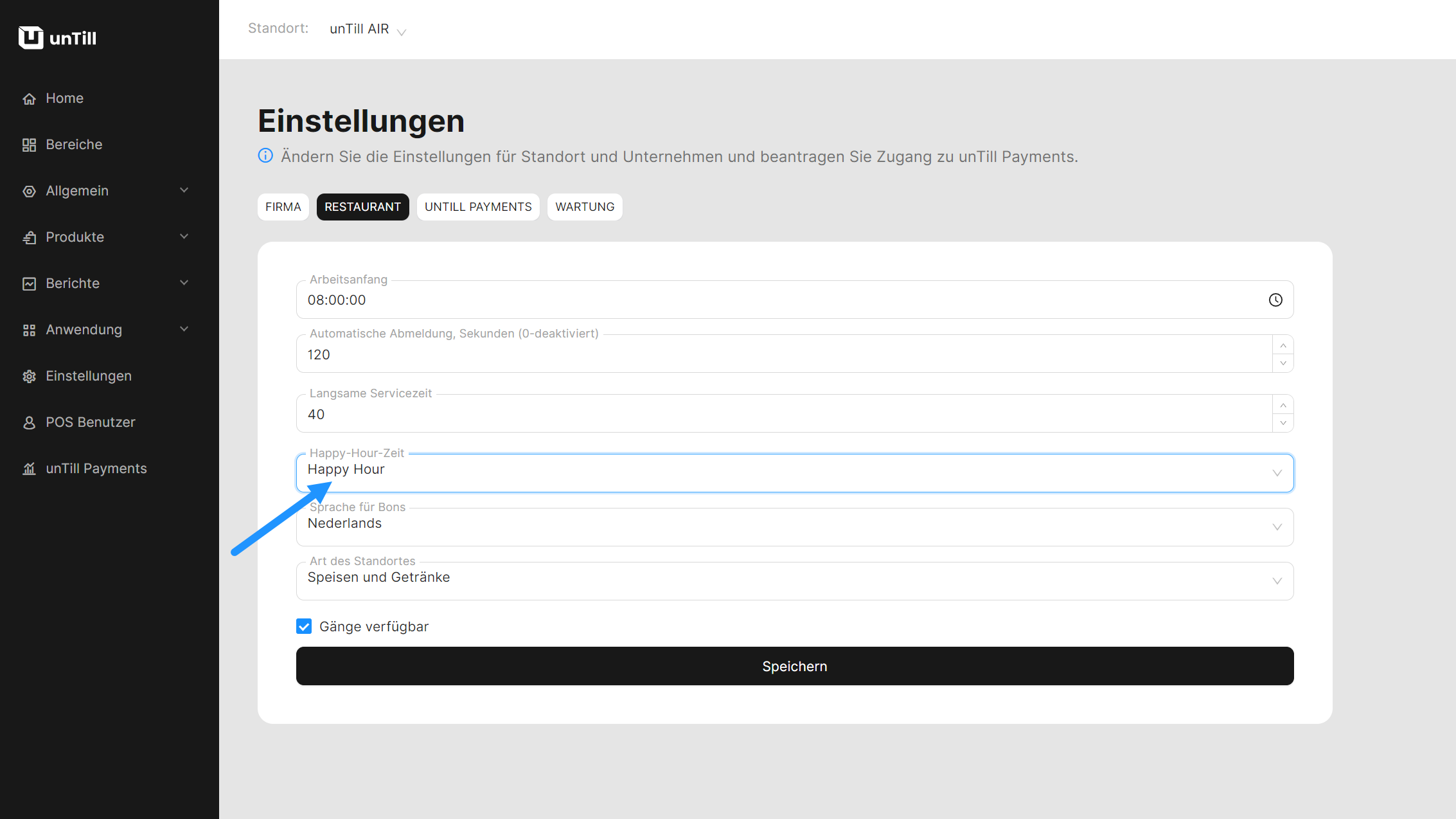Image resolution: width=1456 pixels, height=819 pixels.
Task: Increase Automatische Abmeldung value with up arrow
Action: pos(1283,345)
